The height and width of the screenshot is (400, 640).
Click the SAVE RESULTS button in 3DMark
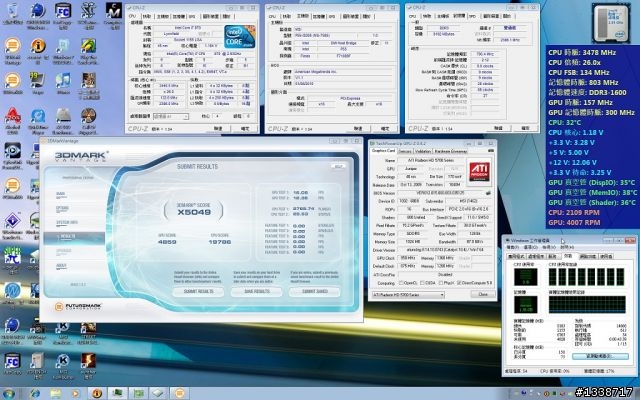coord(257,291)
